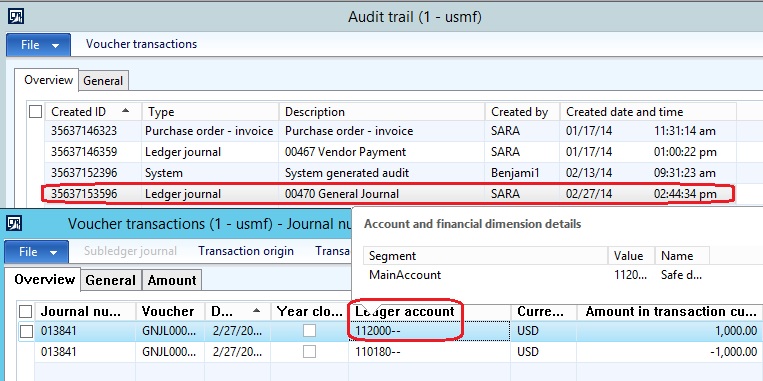Sort by the Date column header arrow
This screenshot has width=763, height=381.
tap(256, 310)
